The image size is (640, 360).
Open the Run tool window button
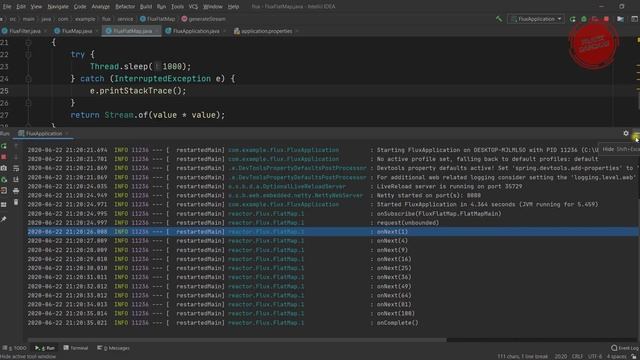click(45, 348)
